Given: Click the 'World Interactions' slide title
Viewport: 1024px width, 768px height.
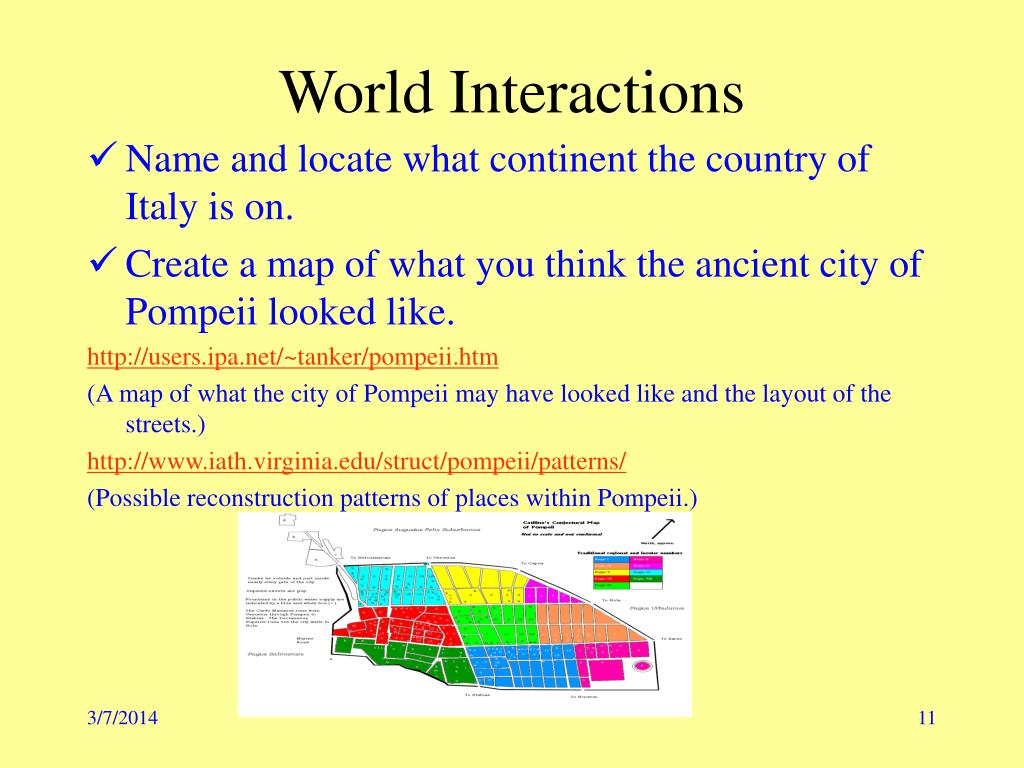Looking at the screenshot, I should [x=512, y=92].
